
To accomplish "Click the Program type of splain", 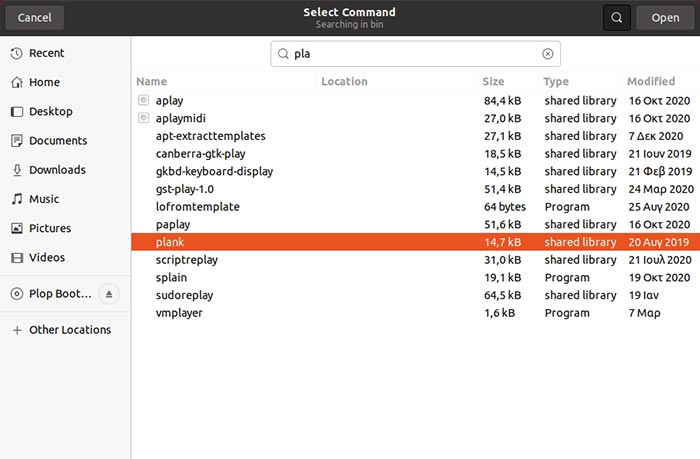I will [x=567, y=278].
